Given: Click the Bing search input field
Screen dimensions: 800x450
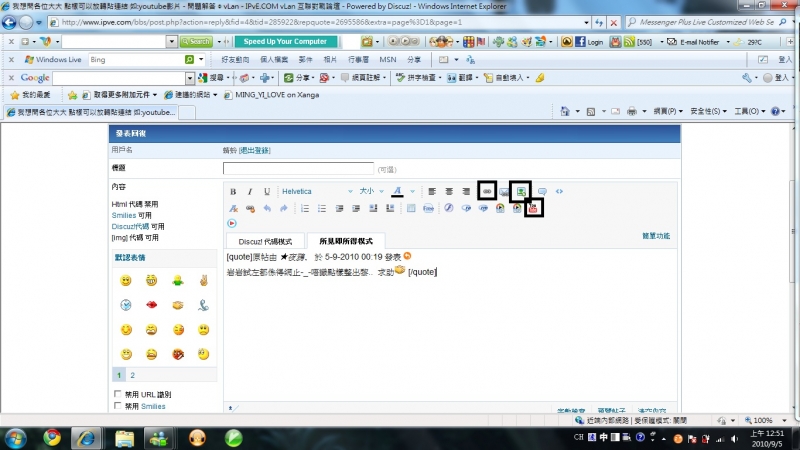Looking at the screenshot, I should click(x=136, y=60).
